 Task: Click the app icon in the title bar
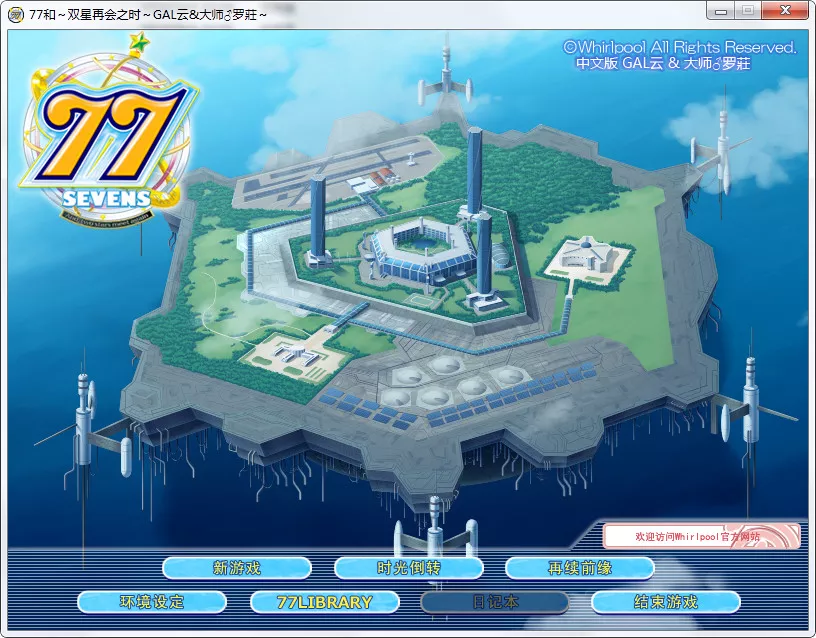click(15, 12)
